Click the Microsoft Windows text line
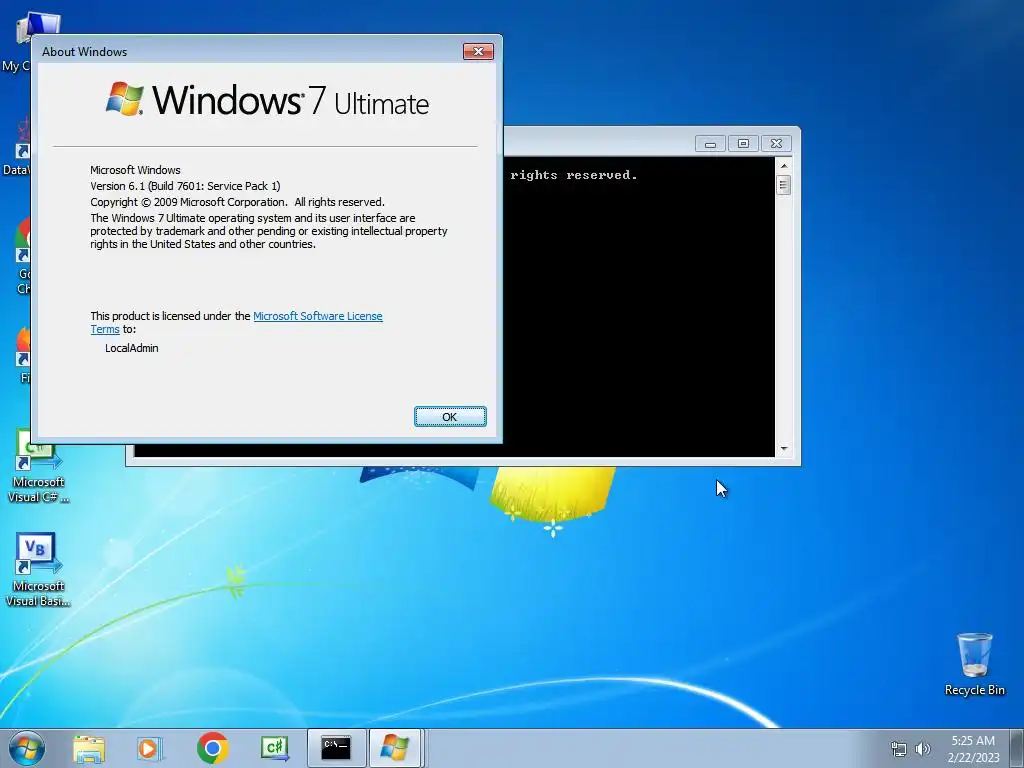The height and width of the screenshot is (768, 1024). pyautogui.click(x=135, y=170)
